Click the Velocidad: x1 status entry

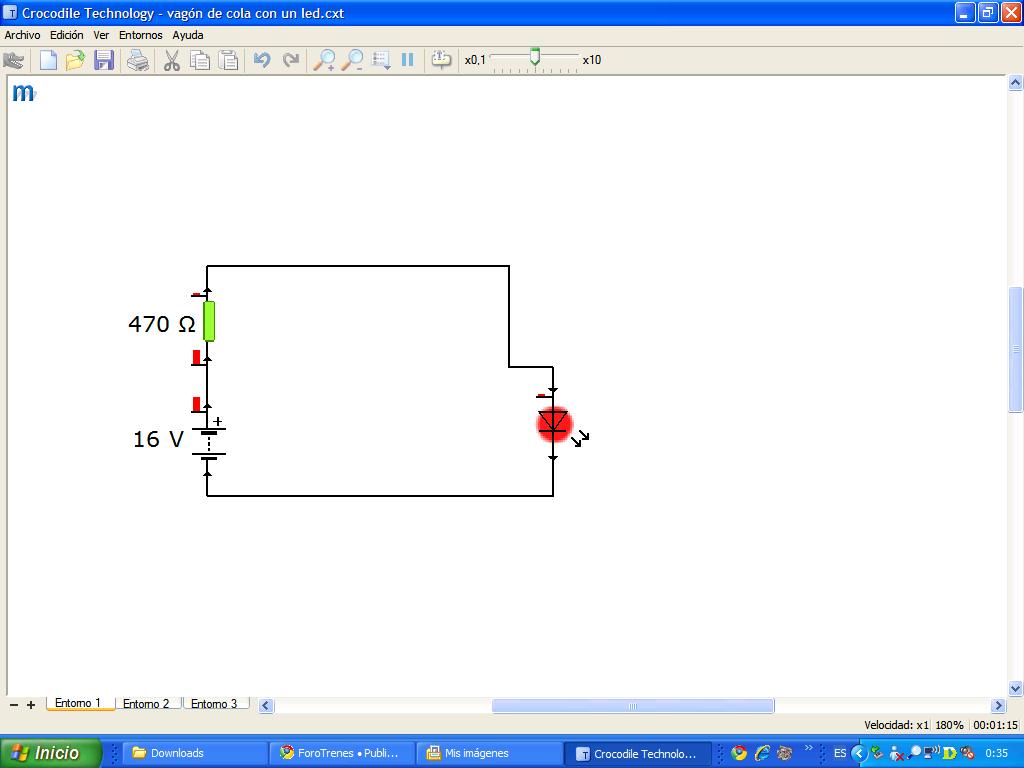896,725
